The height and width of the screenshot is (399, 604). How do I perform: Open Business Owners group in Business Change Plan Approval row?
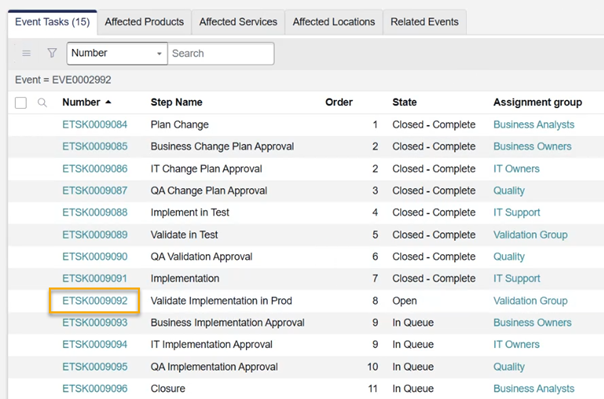pos(532,146)
